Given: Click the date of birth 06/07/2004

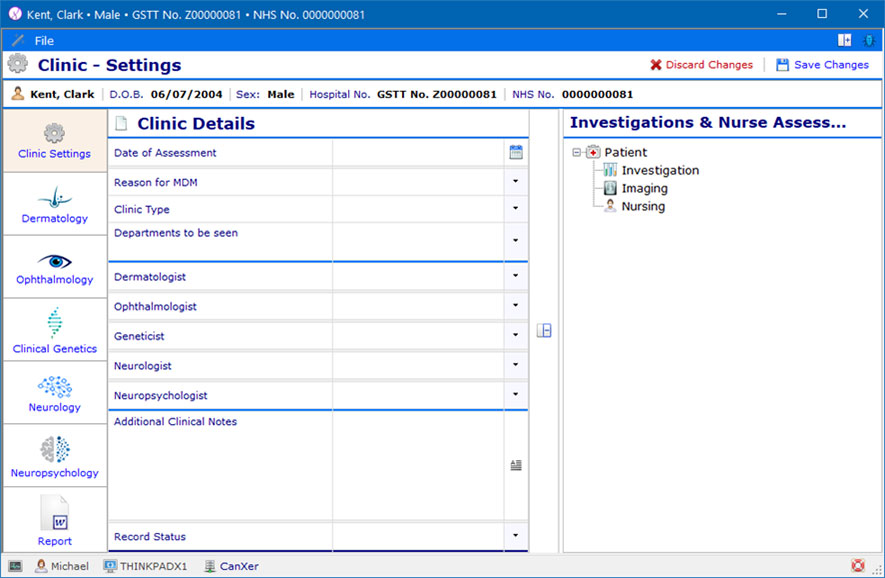Looking at the screenshot, I should click(x=186, y=94).
